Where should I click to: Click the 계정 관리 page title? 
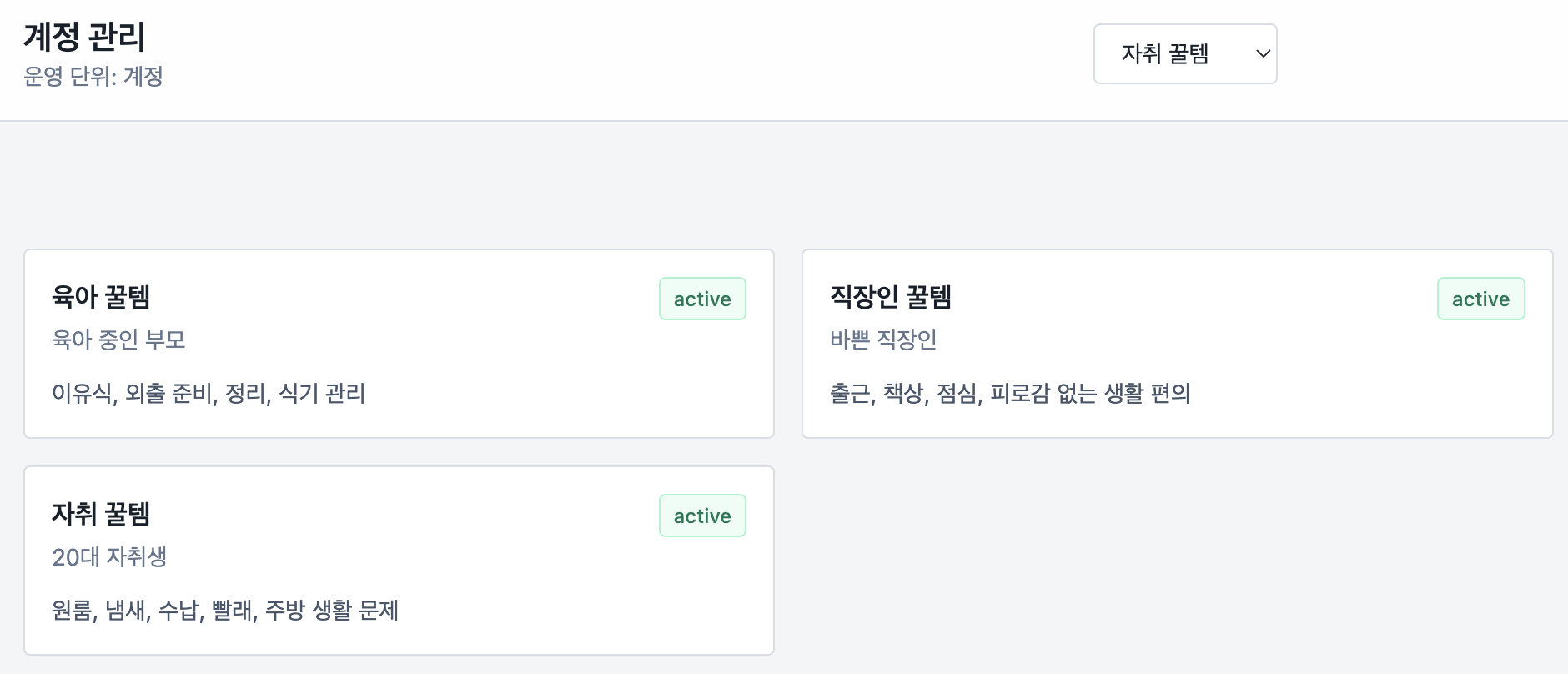pos(83,37)
